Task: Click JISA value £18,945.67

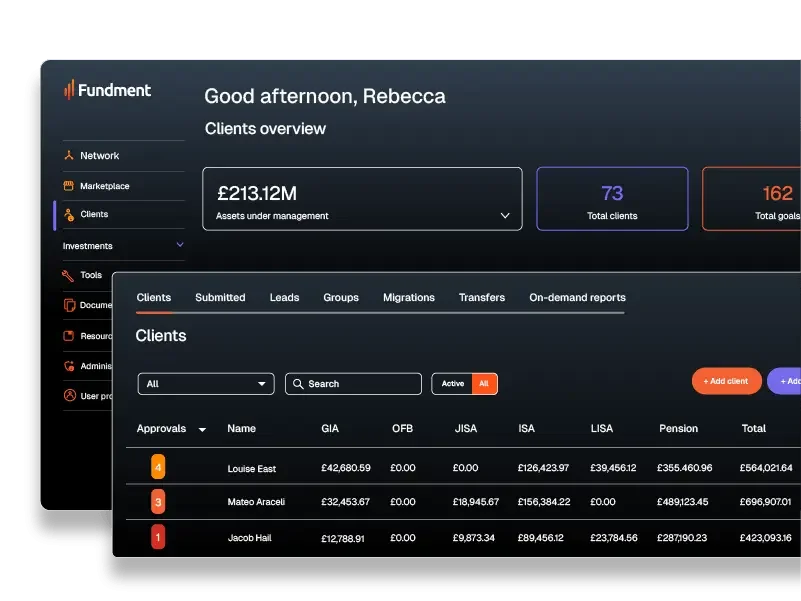Action: [x=476, y=502]
